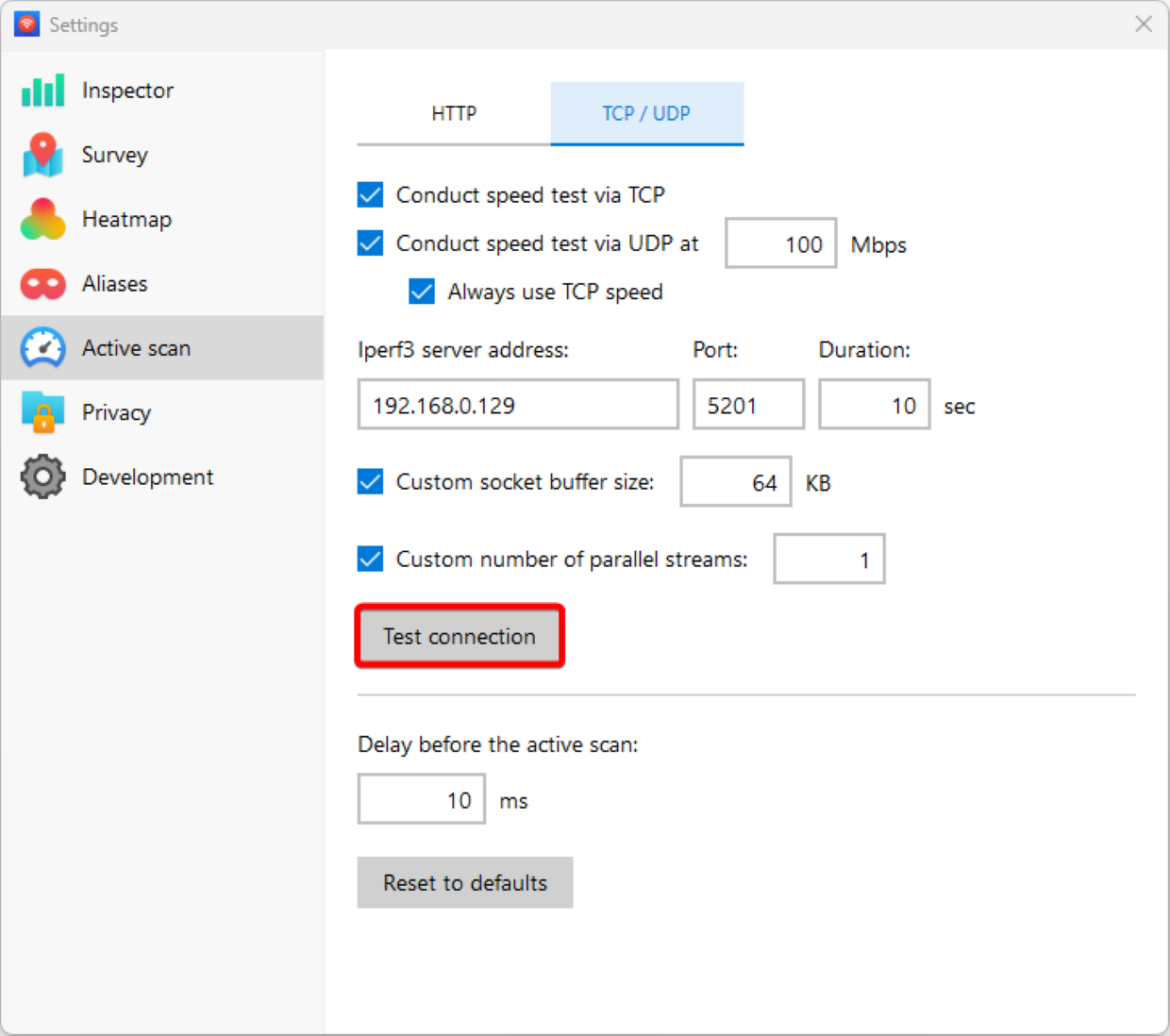
Task: Disable Custom socket buffer size checkbox
Action: click(x=371, y=482)
